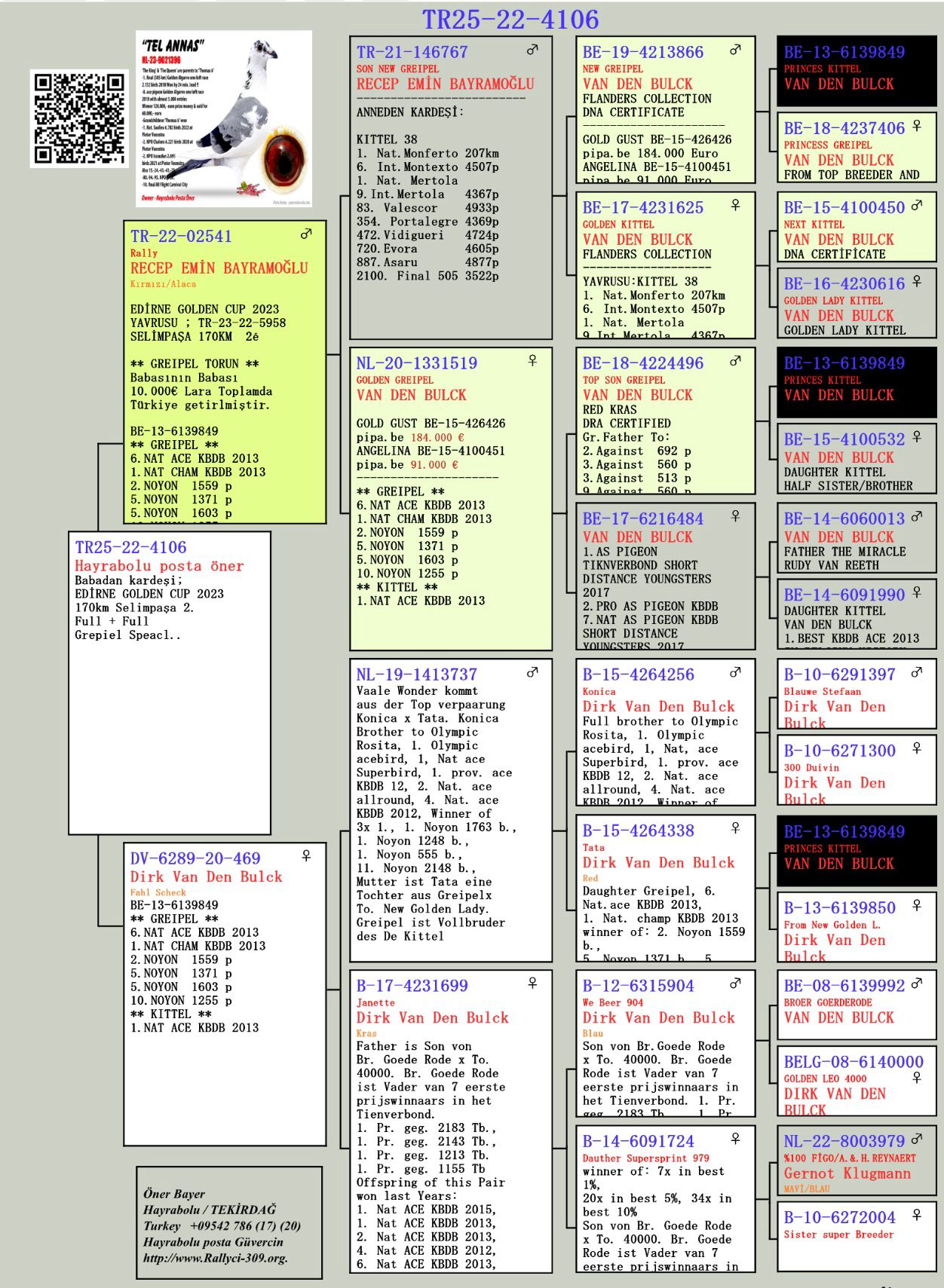The height and width of the screenshot is (1288, 944).
Task: Click the male symbol in the TR-22-02541 box
Action: point(306,234)
